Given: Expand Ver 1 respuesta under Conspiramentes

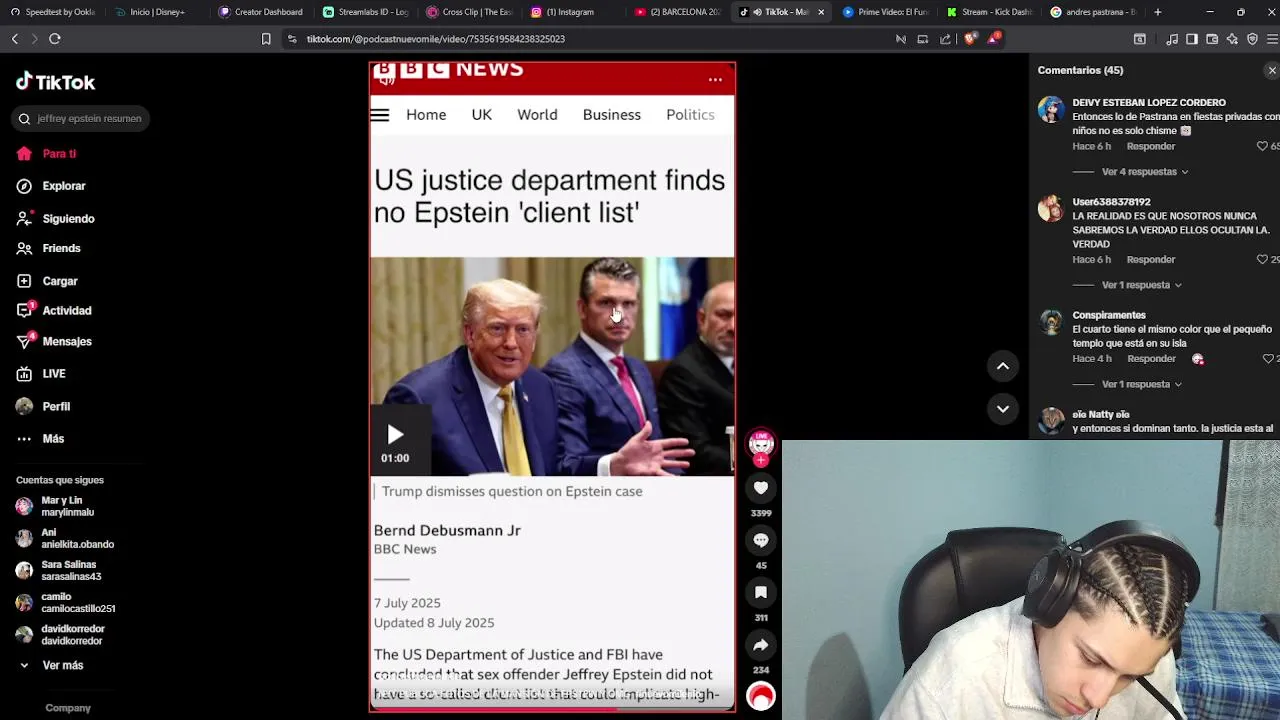Looking at the screenshot, I should pyautogui.click(x=1142, y=384).
